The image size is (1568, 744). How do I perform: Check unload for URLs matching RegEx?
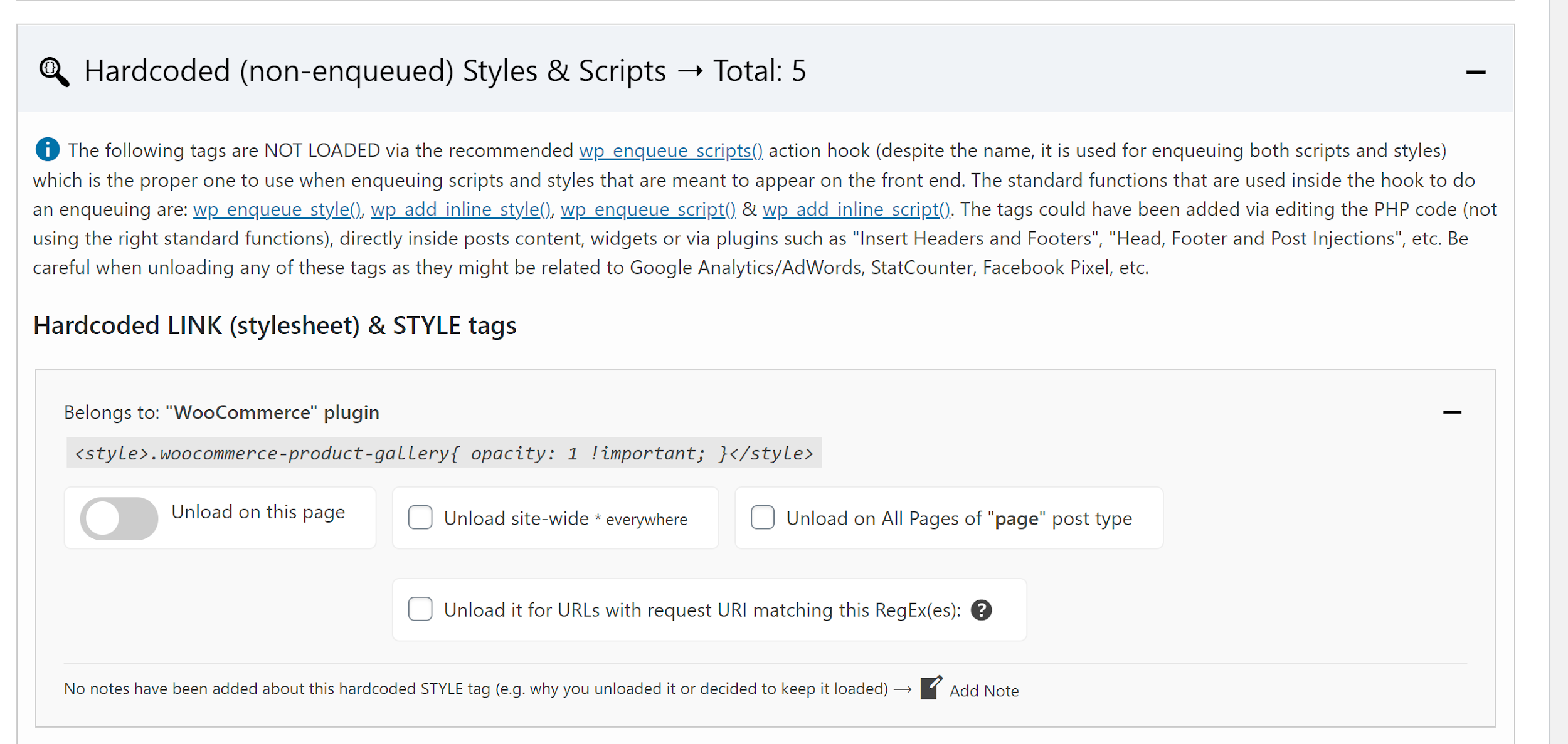click(x=420, y=609)
